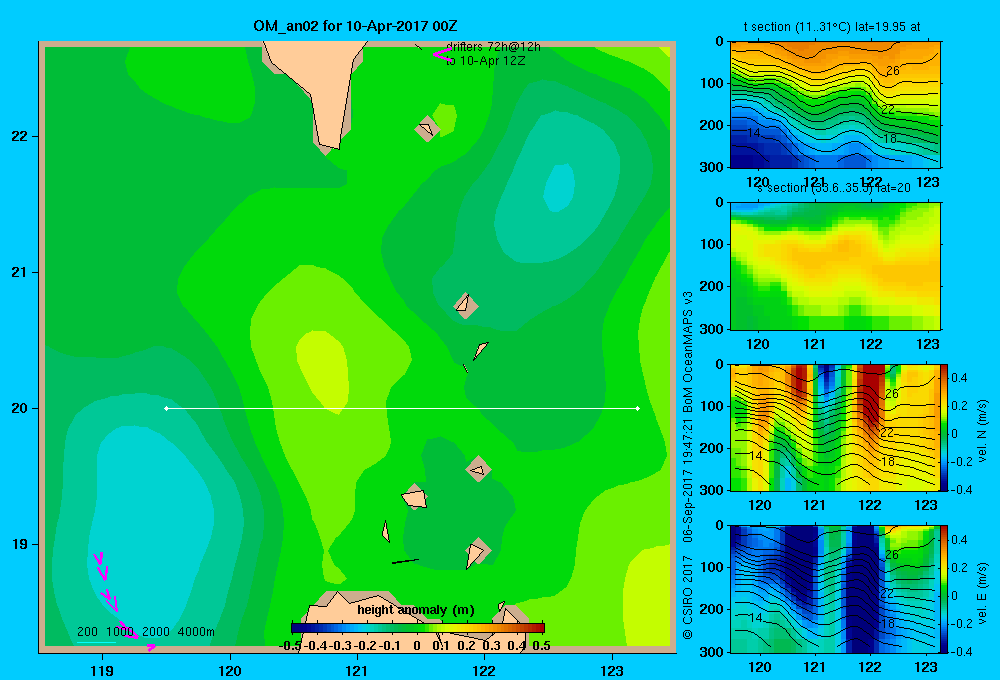Click the "vel. N (m/s)" axis label
The image size is (1000, 680).
[x=982, y=431]
